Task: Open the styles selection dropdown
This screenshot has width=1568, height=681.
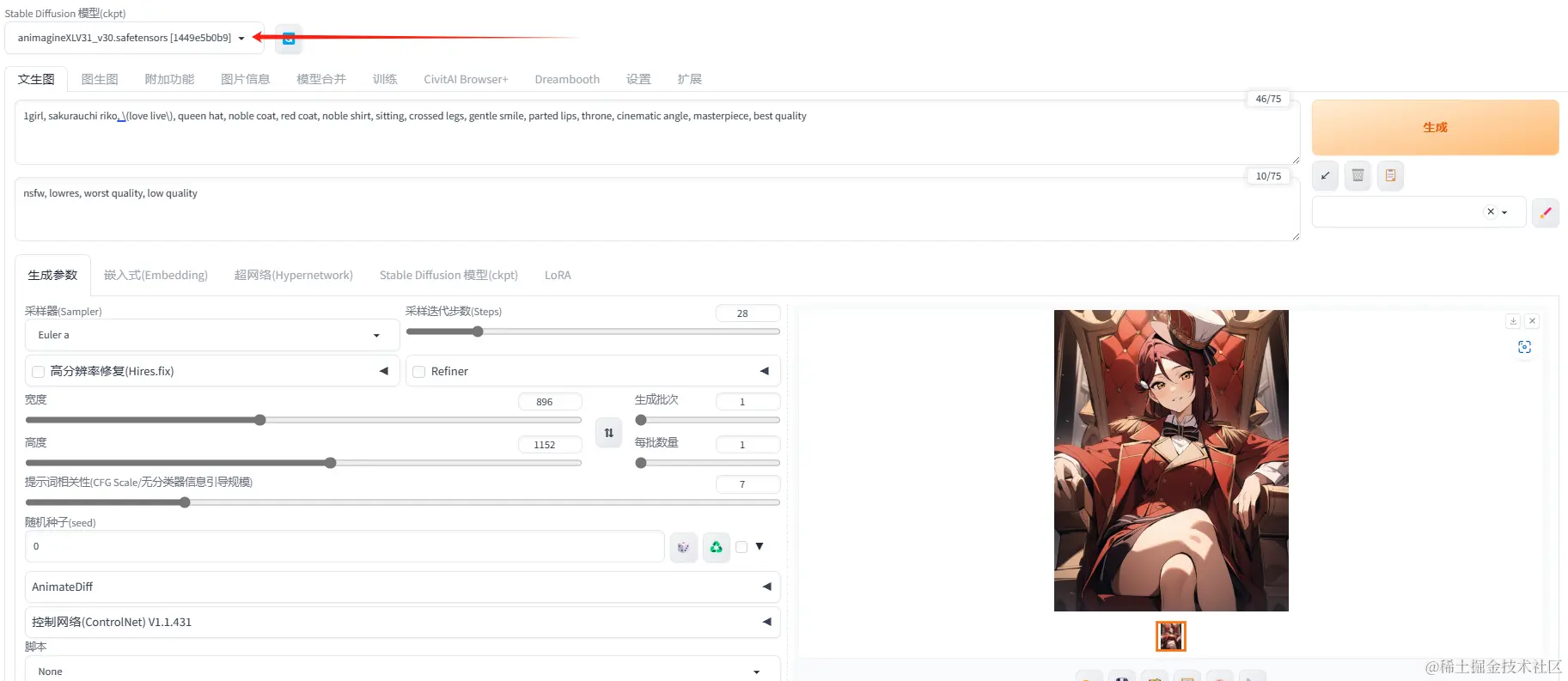Action: tap(1419, 211)
